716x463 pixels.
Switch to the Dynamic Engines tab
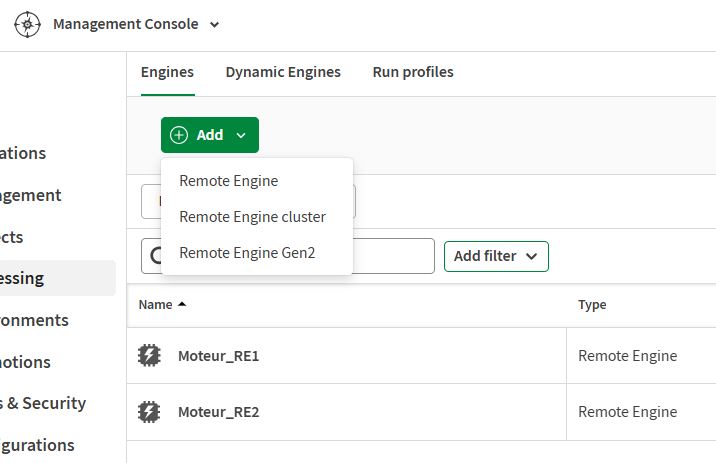tap(283, 72)
